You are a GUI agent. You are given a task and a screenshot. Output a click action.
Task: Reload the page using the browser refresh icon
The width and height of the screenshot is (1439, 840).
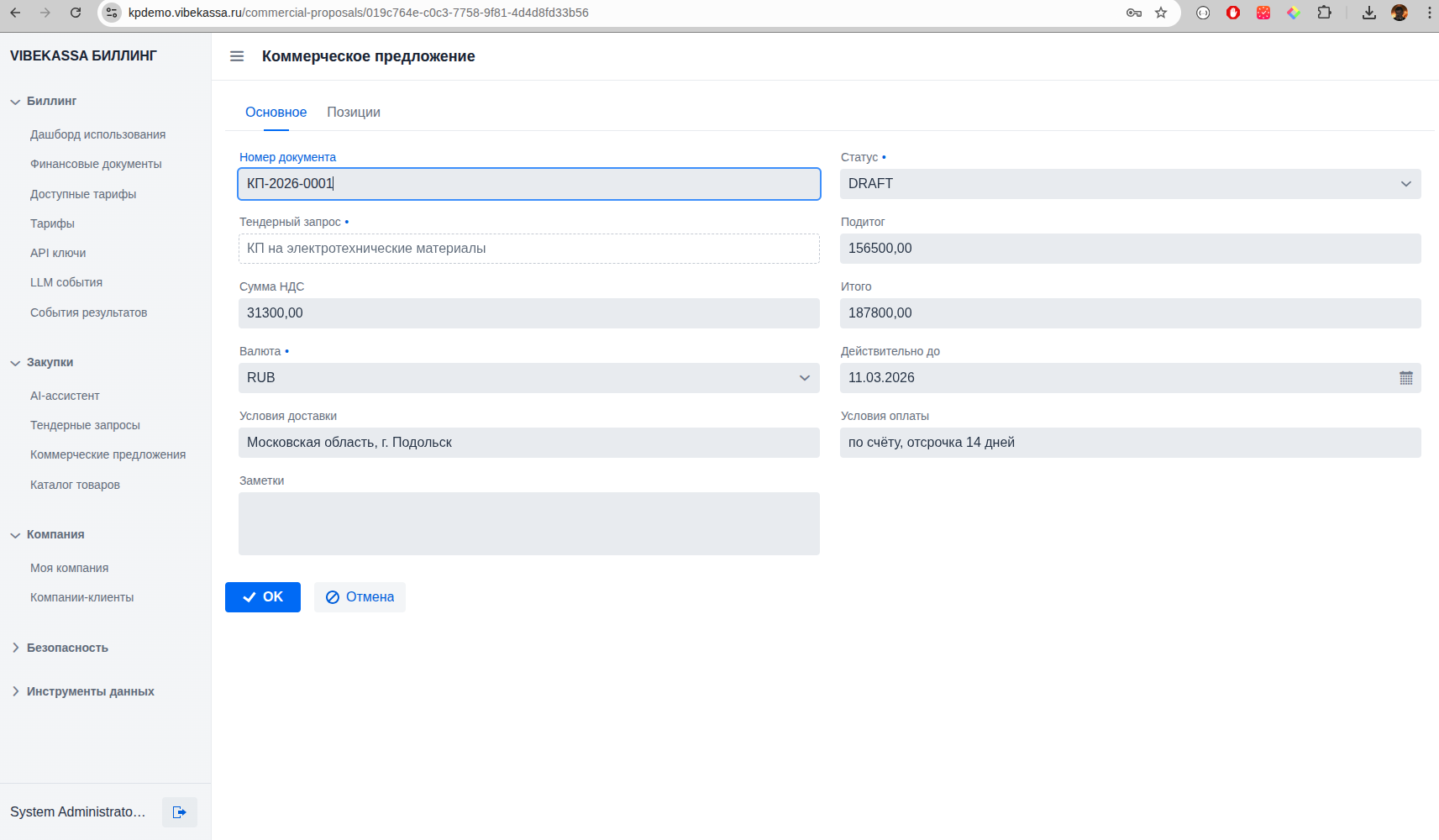click(x=76, y=13)
